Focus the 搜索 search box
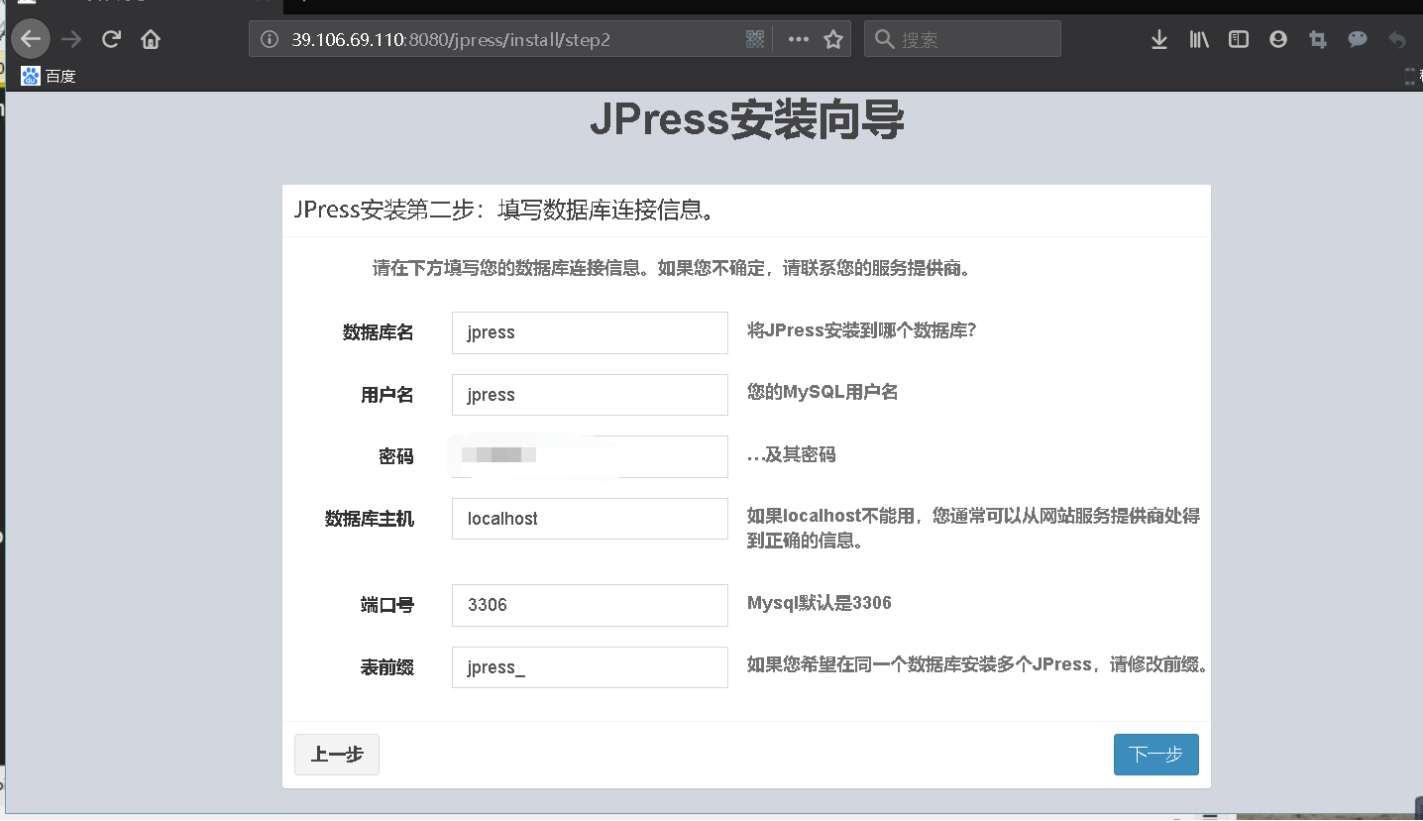 (962, 40)
